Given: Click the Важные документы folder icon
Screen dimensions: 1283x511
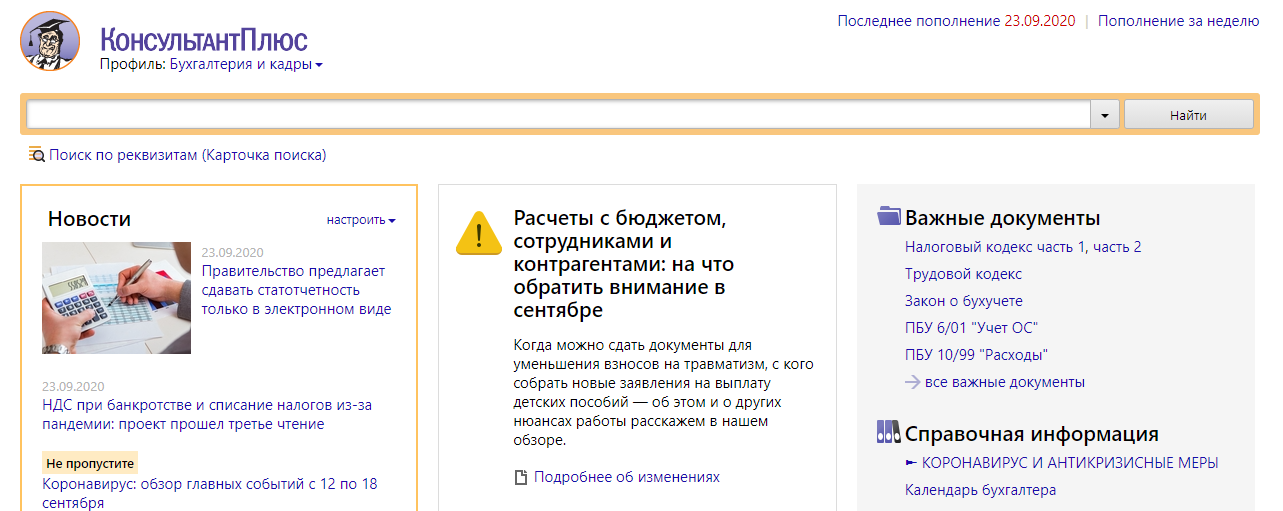Looking at the screenshot, I should (x=888, y=217).
